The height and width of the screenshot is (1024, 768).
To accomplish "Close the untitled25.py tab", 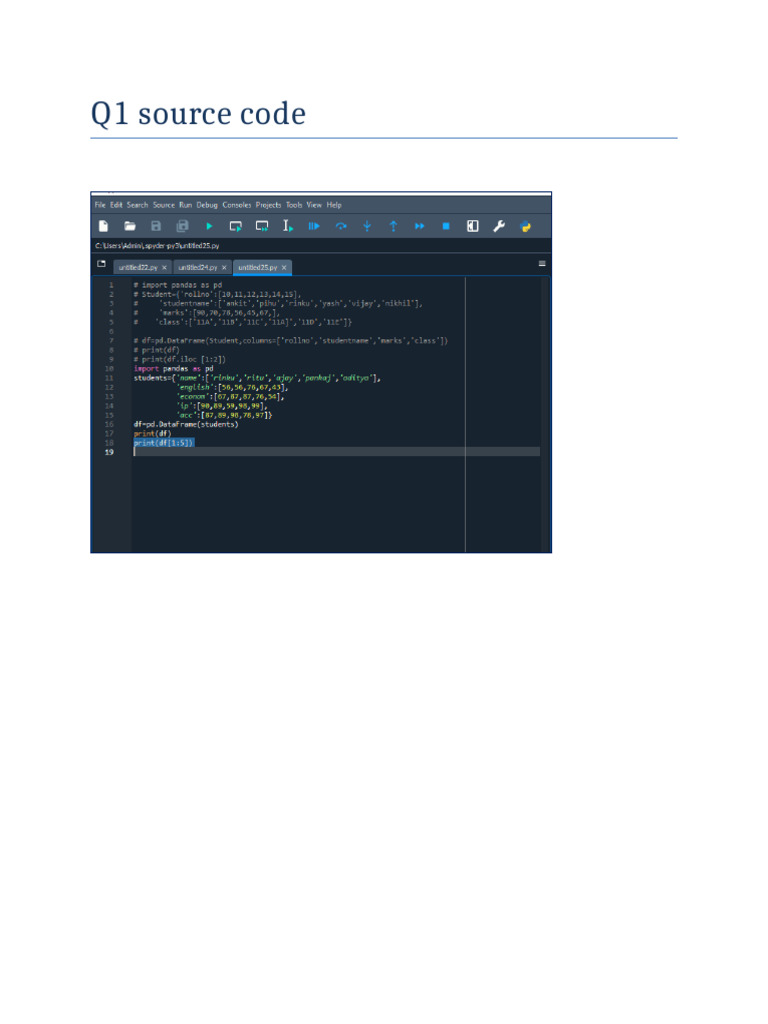I will click(x=284, y=268).
